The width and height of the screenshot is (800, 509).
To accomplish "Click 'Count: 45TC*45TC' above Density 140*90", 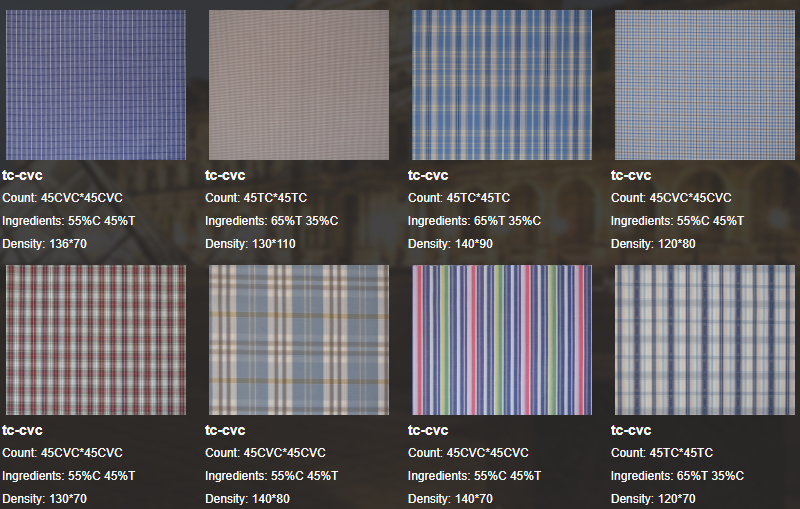I will 459,198.
